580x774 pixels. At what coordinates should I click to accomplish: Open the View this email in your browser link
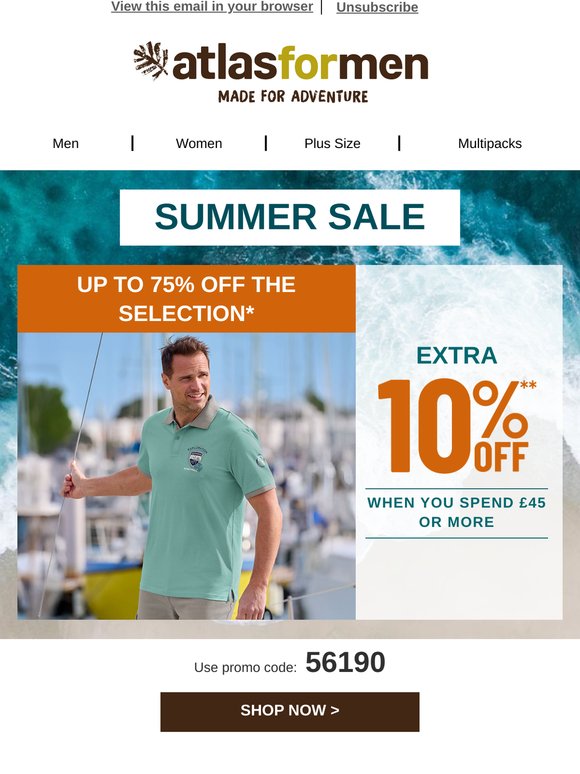212,7
